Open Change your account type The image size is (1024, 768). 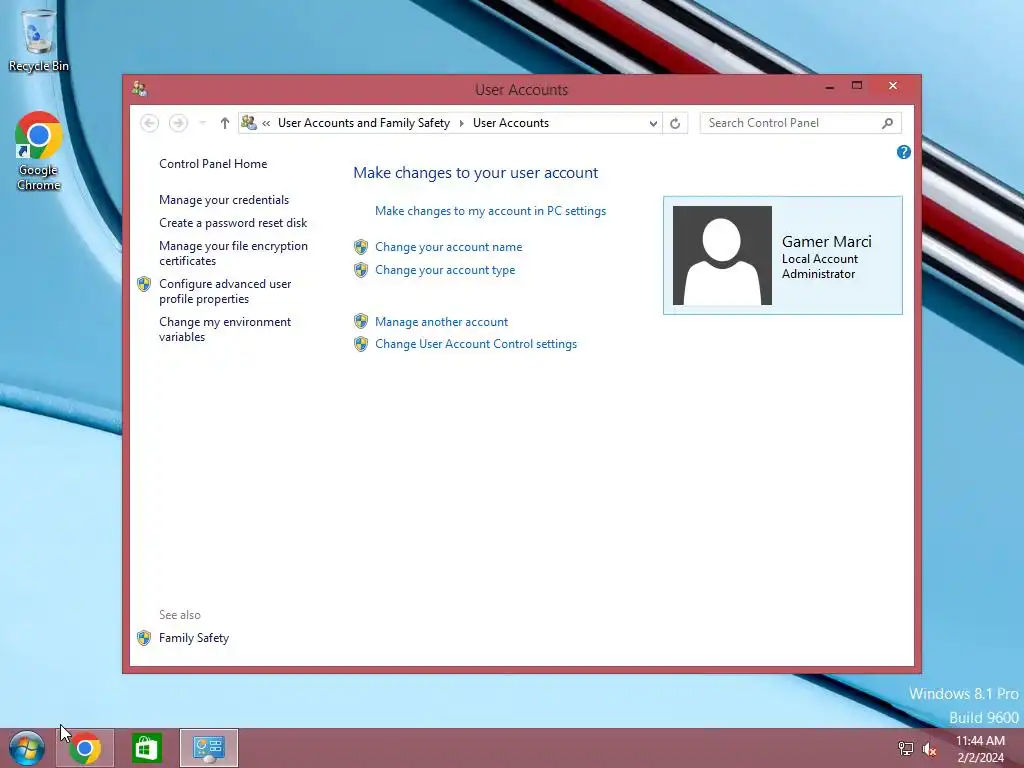pyautogui.click(x=445, y=270)
